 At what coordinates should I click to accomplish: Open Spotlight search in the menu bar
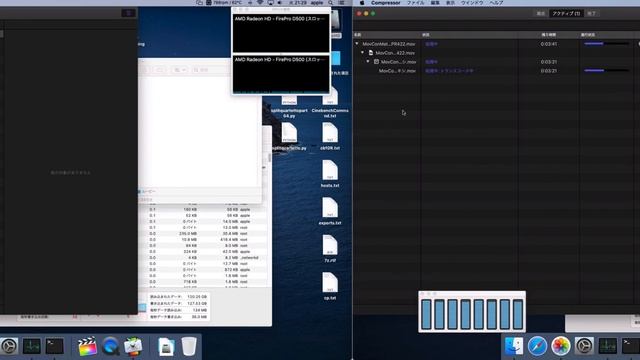click(x=331, y=3)
